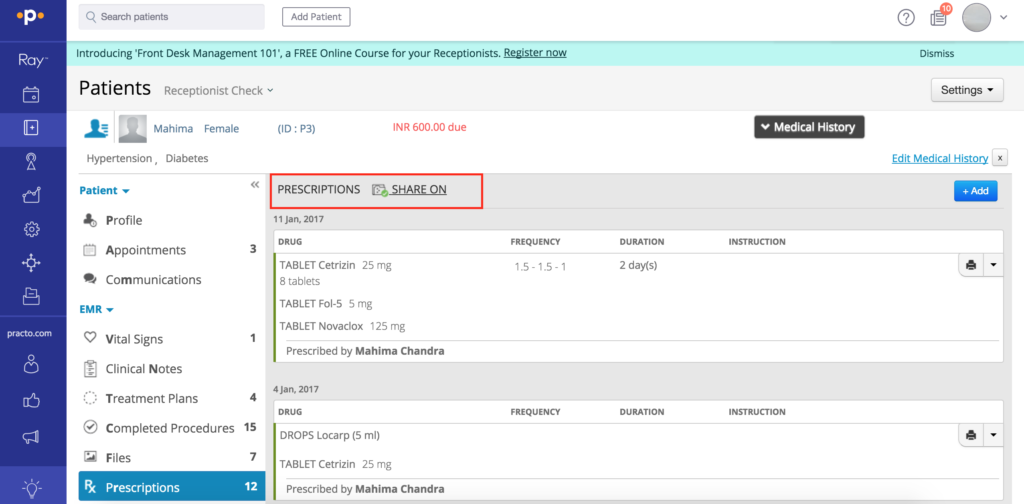Close medical history bar with x button

1000,158
